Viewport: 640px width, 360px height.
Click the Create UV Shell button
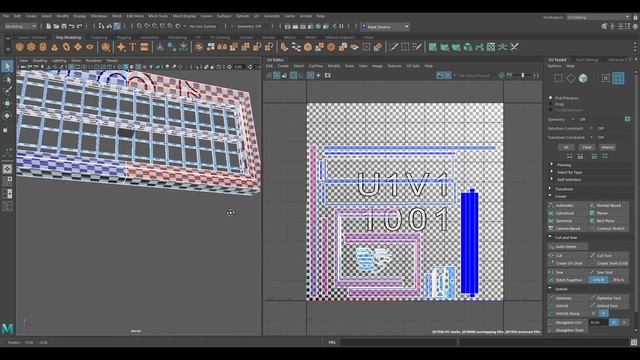pos(568,264)
